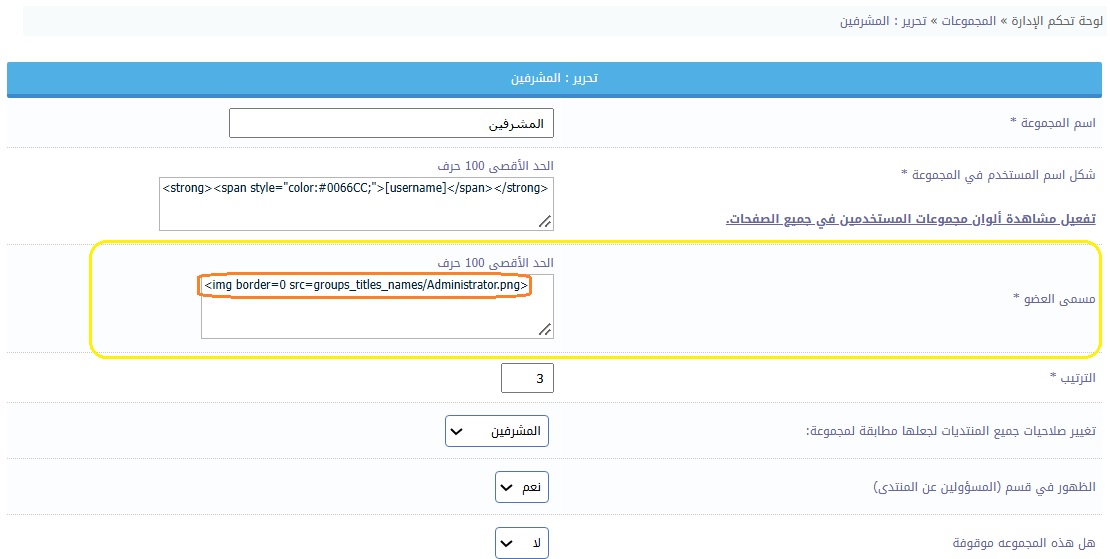Click the link تفعيل مشاهدة ألوان مجموعات المستخدمين
Viewport: 1110px width, 559px height.
point(910,219)
